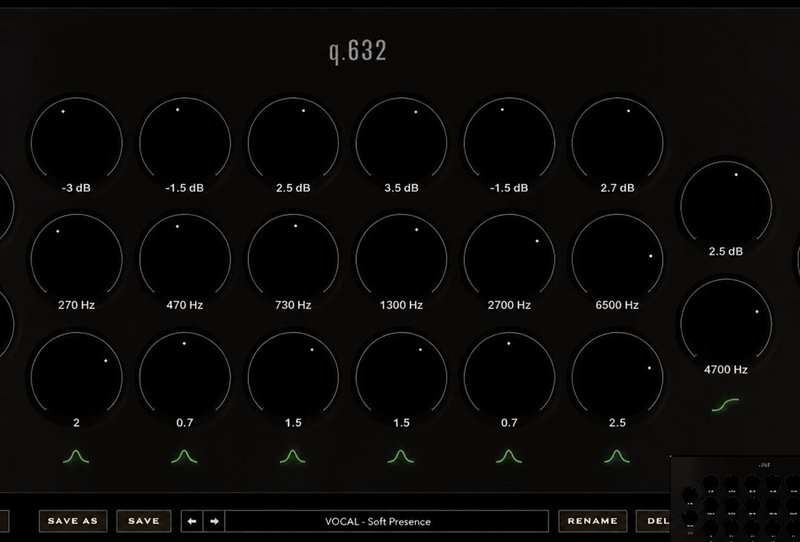Click the plugin thumbnail preview in corner
This screenshot has height=542, width=800.
click(735, 499)
